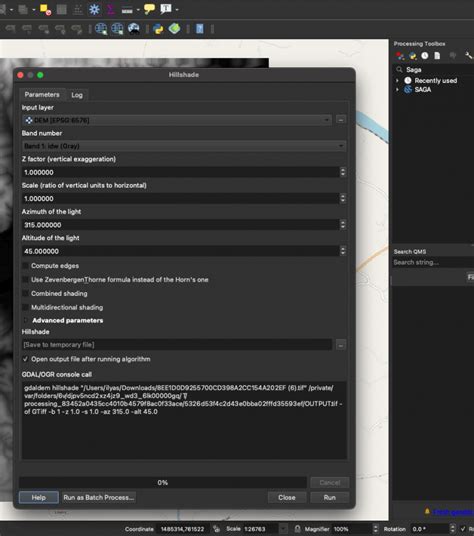This screenshot has width=474, height=536.
Task: Click the Processing Toolbox models icon
Action: point(399,56)
